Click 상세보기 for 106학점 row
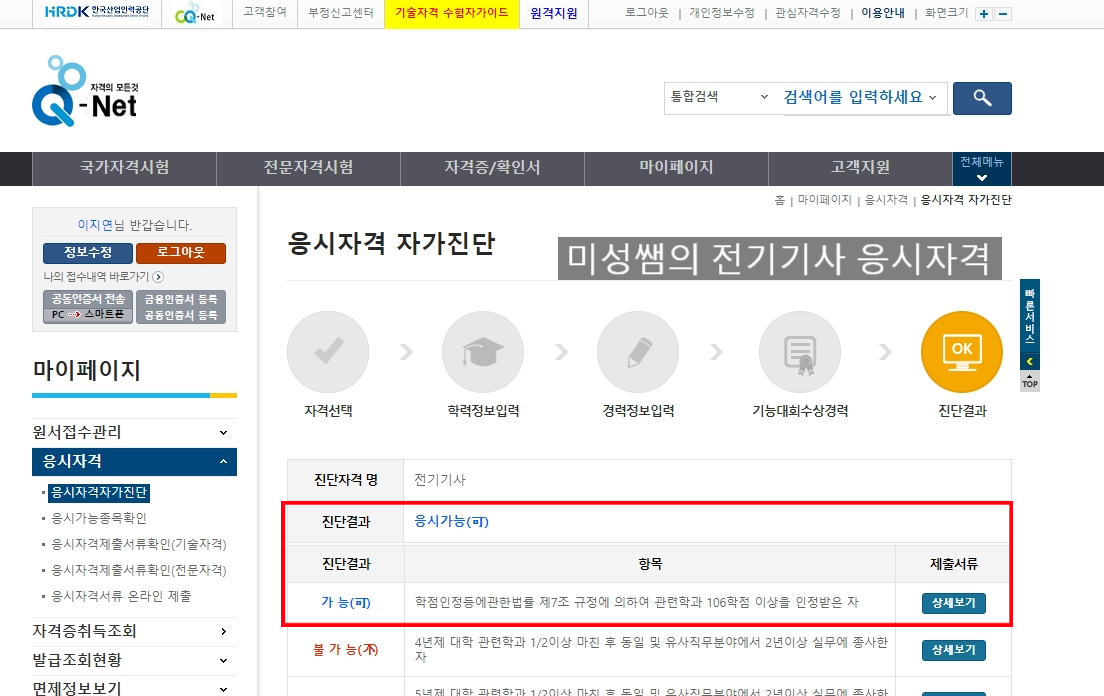1104x696 pixels. click(953, 603)
